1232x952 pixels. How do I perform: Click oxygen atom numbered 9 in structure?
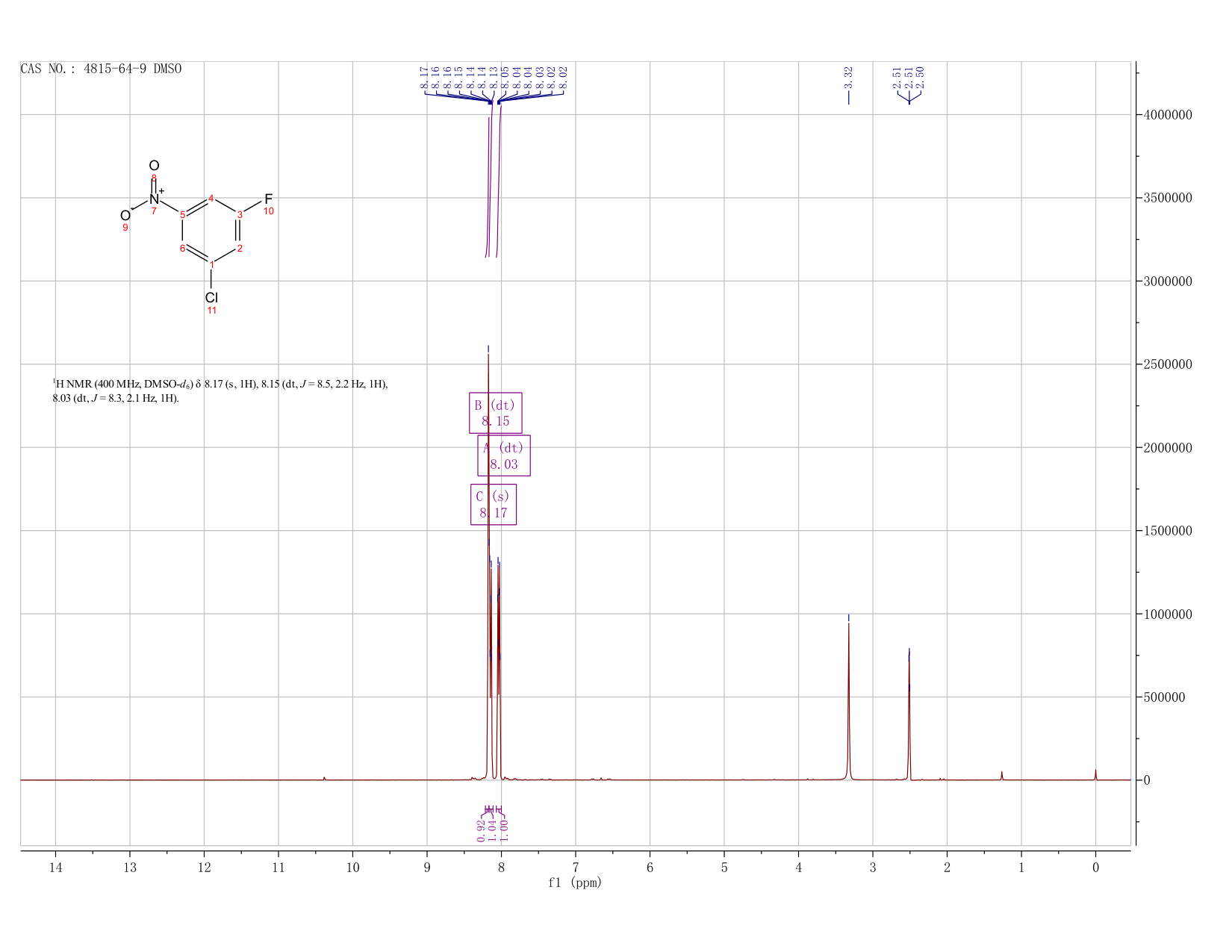pos(125,216)
